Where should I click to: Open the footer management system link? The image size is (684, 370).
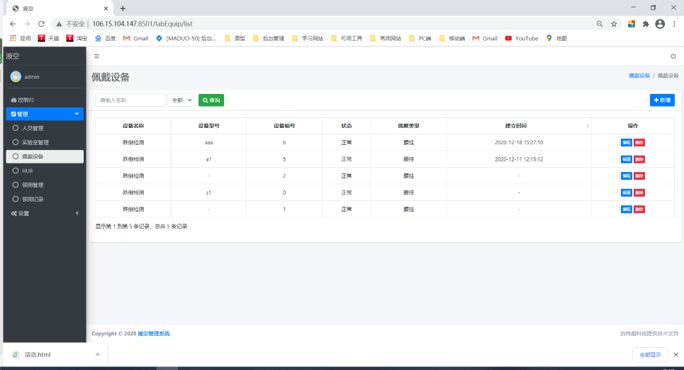[154, 334]
